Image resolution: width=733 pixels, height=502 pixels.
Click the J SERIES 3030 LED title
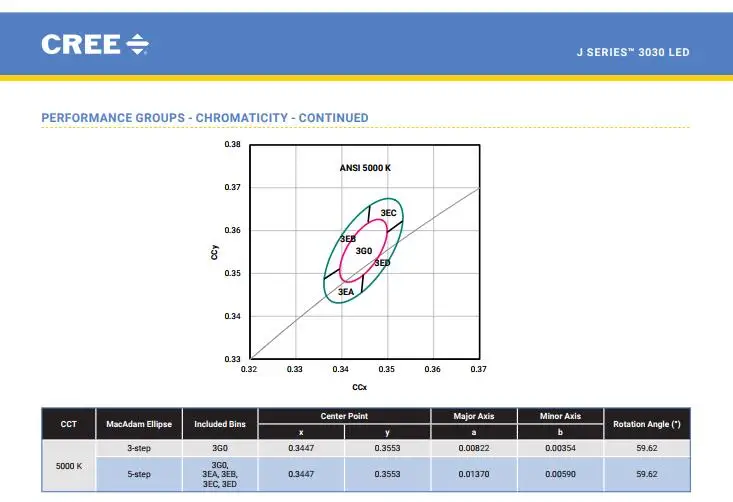pos(633,52)
